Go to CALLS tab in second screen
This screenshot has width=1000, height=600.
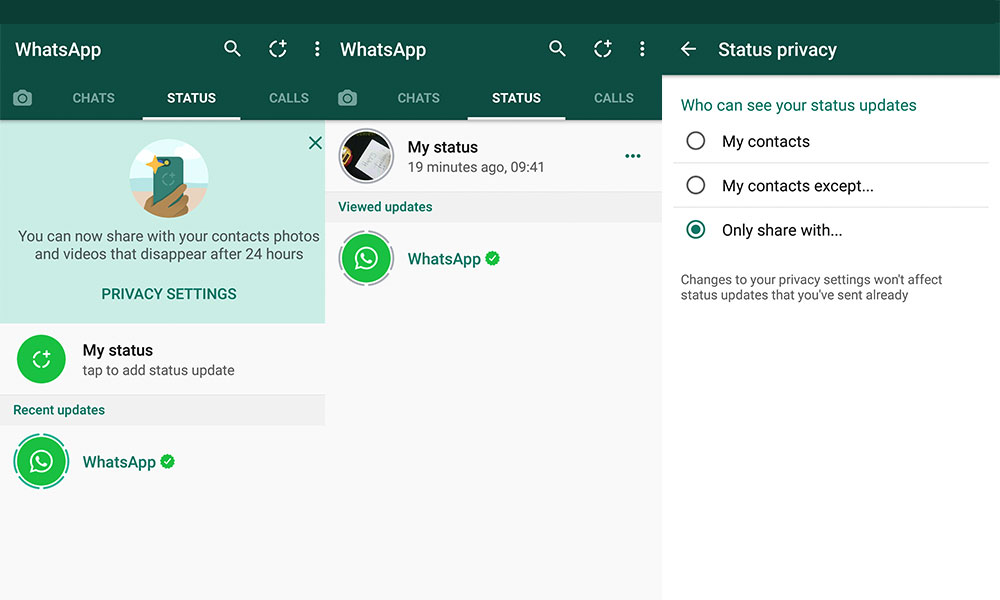click(x=614, y=98)
